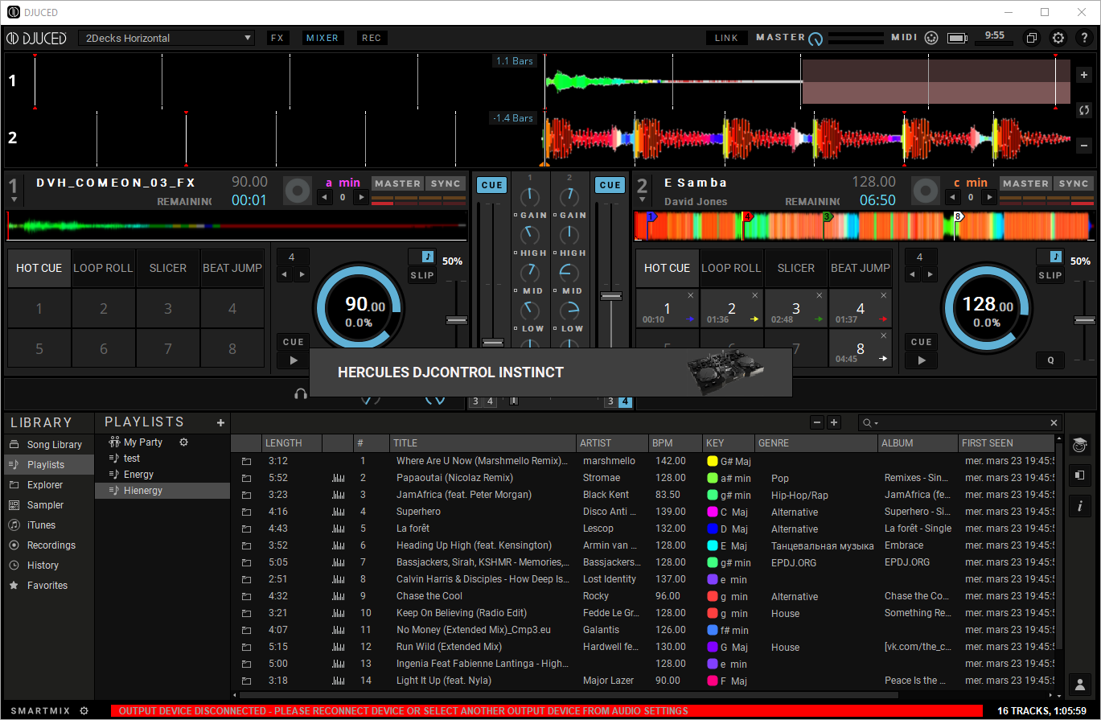1101x720 pixels.
Task: Open Sampler in library sidebar
Action: (49, 505)
